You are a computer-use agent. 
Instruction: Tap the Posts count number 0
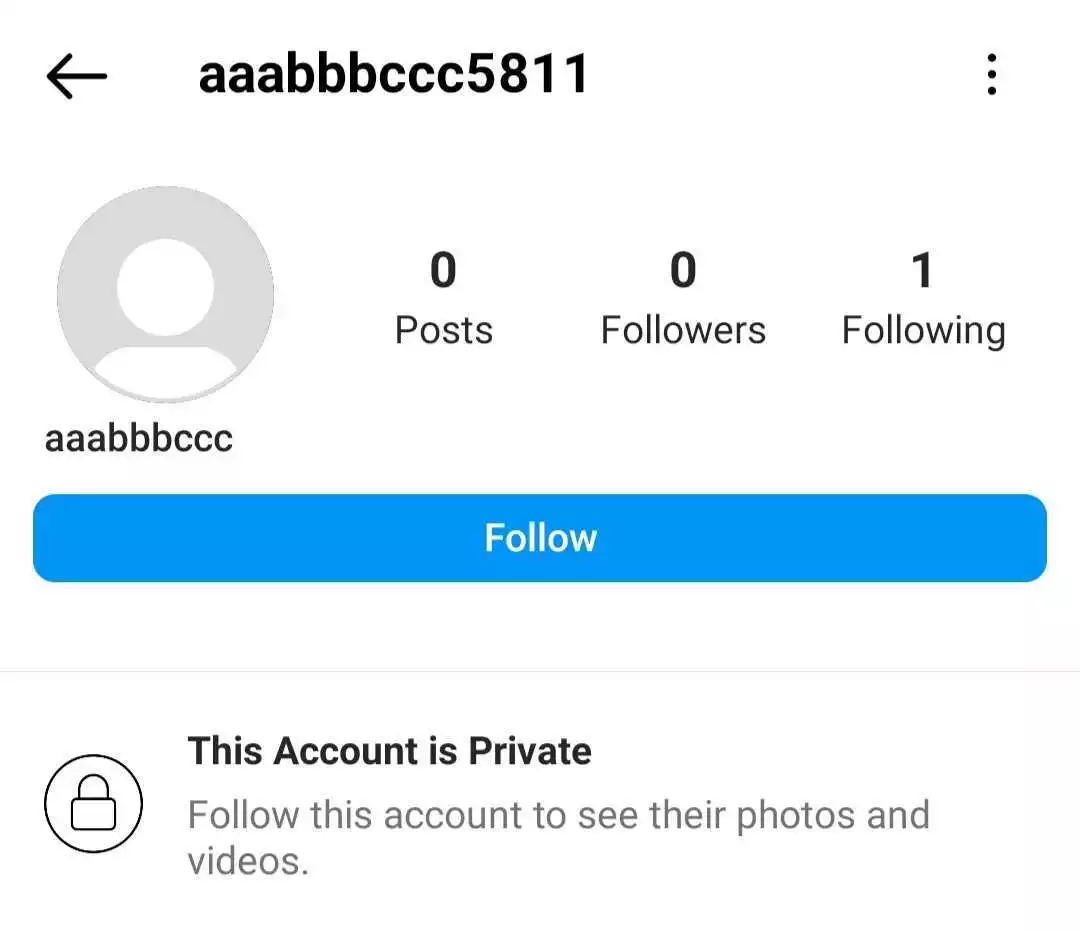click(443, 271)
